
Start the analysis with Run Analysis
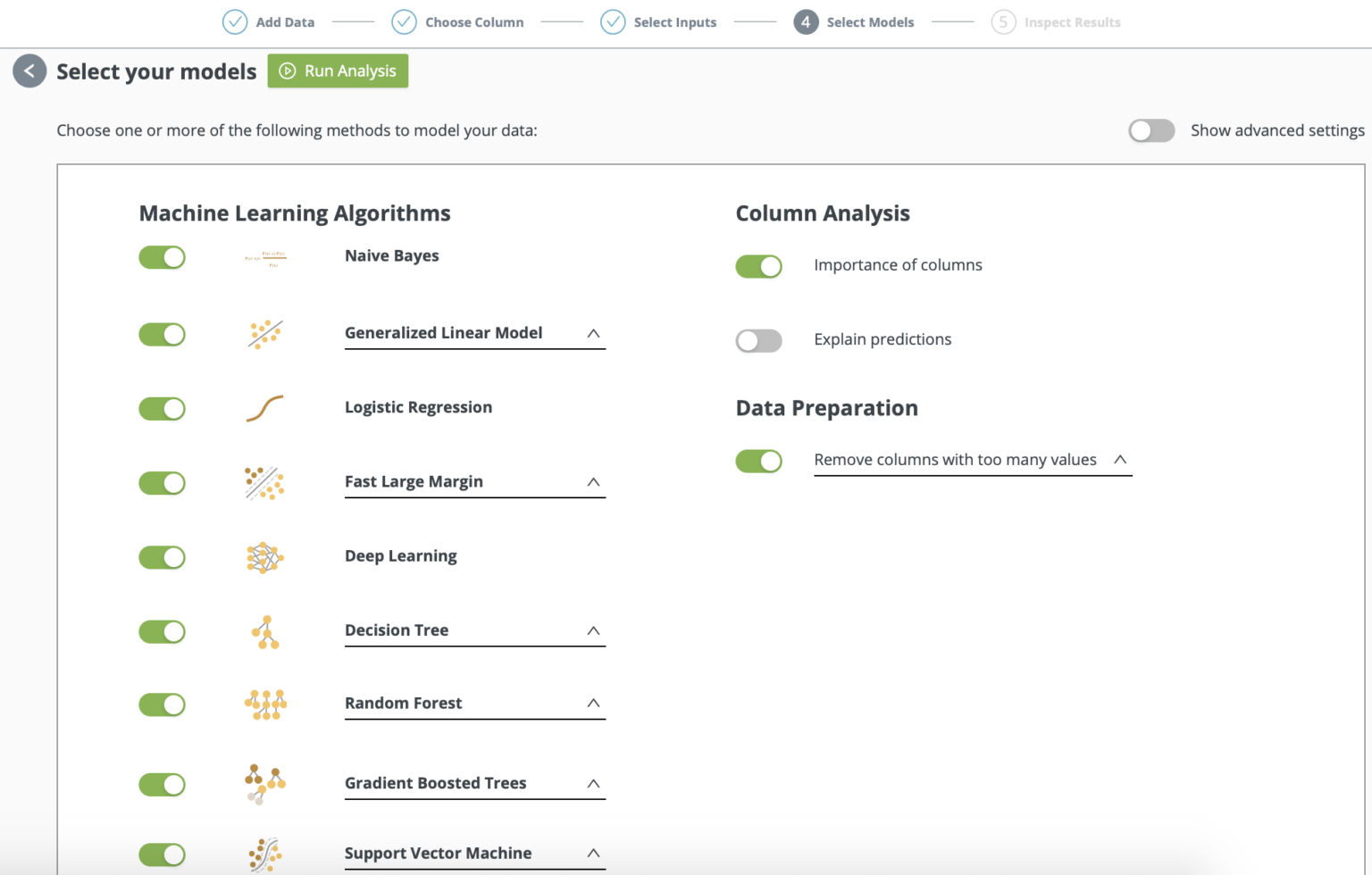pos(338,71)
